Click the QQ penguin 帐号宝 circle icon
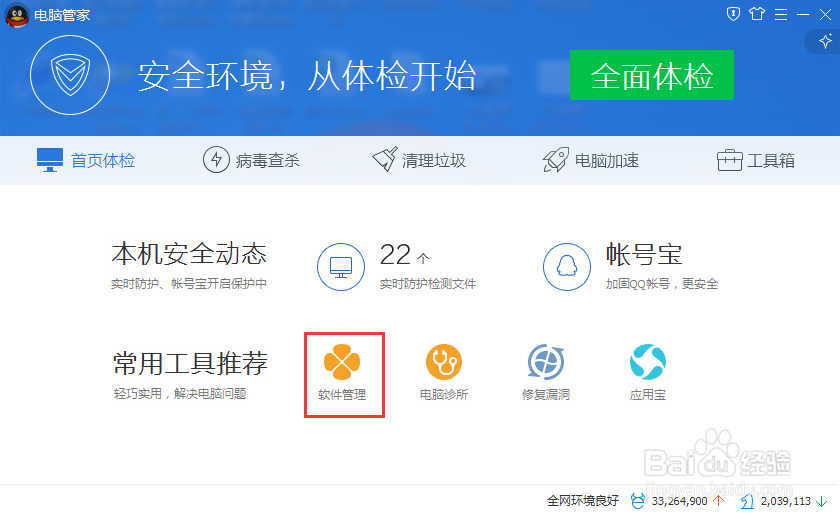This screenshot has width=840, height=519. (567, 267)
